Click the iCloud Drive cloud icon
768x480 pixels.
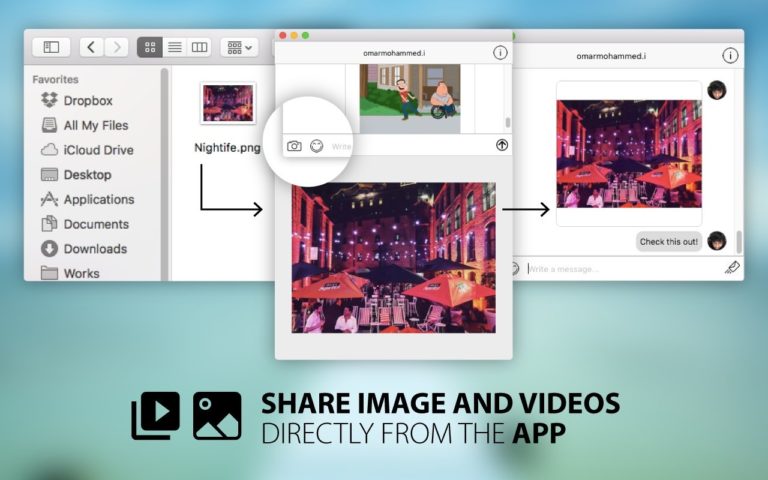49,150
